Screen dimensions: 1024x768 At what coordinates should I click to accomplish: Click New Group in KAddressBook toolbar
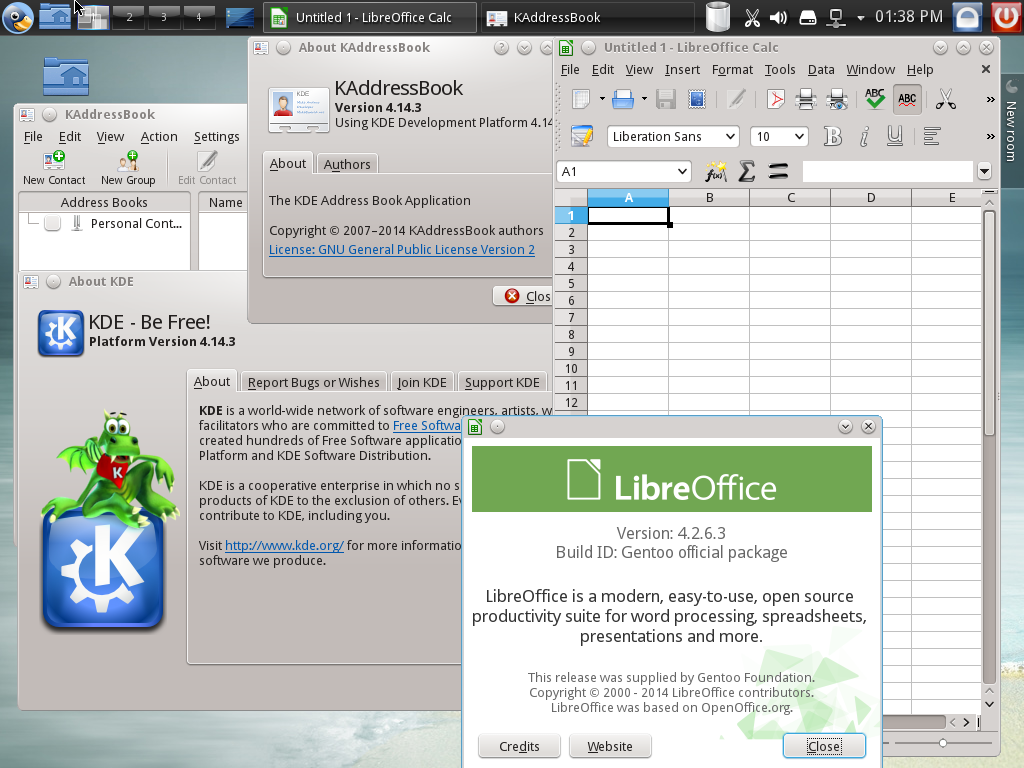[x=128, y=168]
